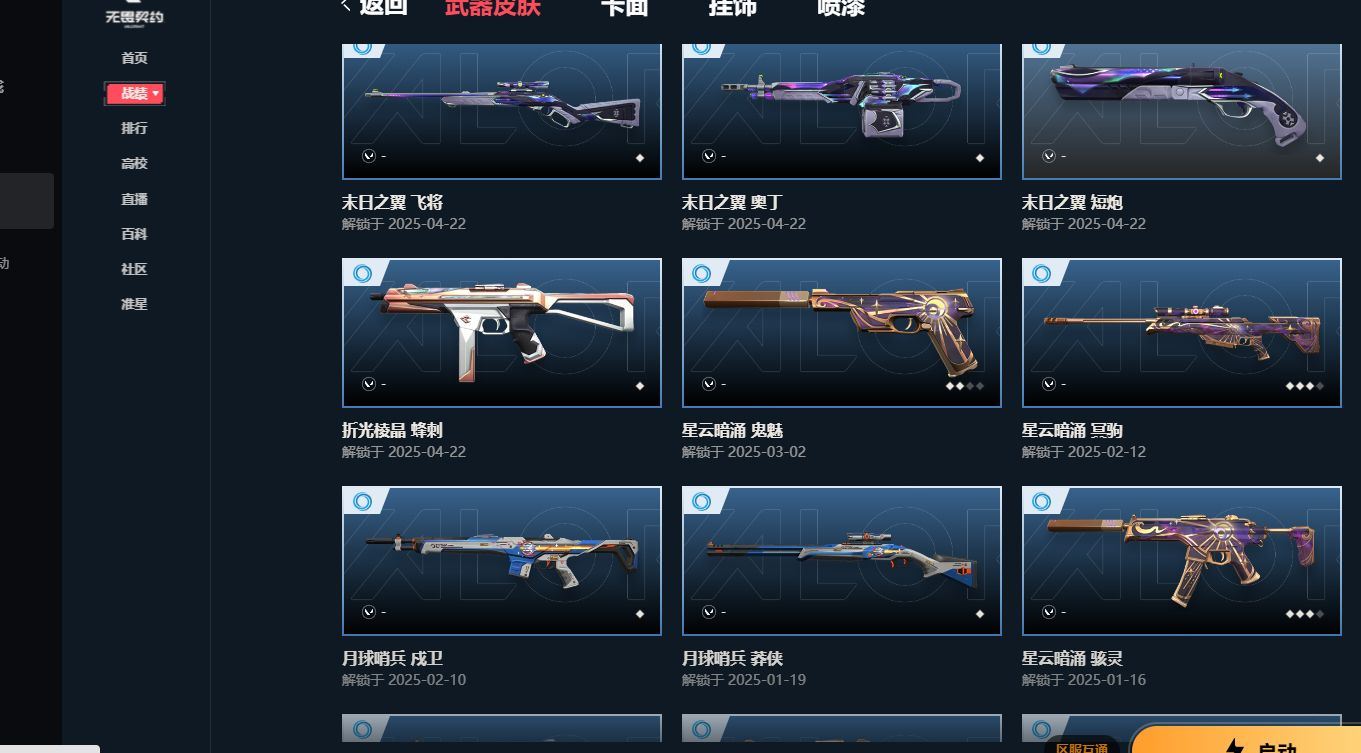Click the blue ring badge on 月球哨兵 莽侠 card
Image resolution: width=1361 pixels, height=753 pixels.
point(702,501)
